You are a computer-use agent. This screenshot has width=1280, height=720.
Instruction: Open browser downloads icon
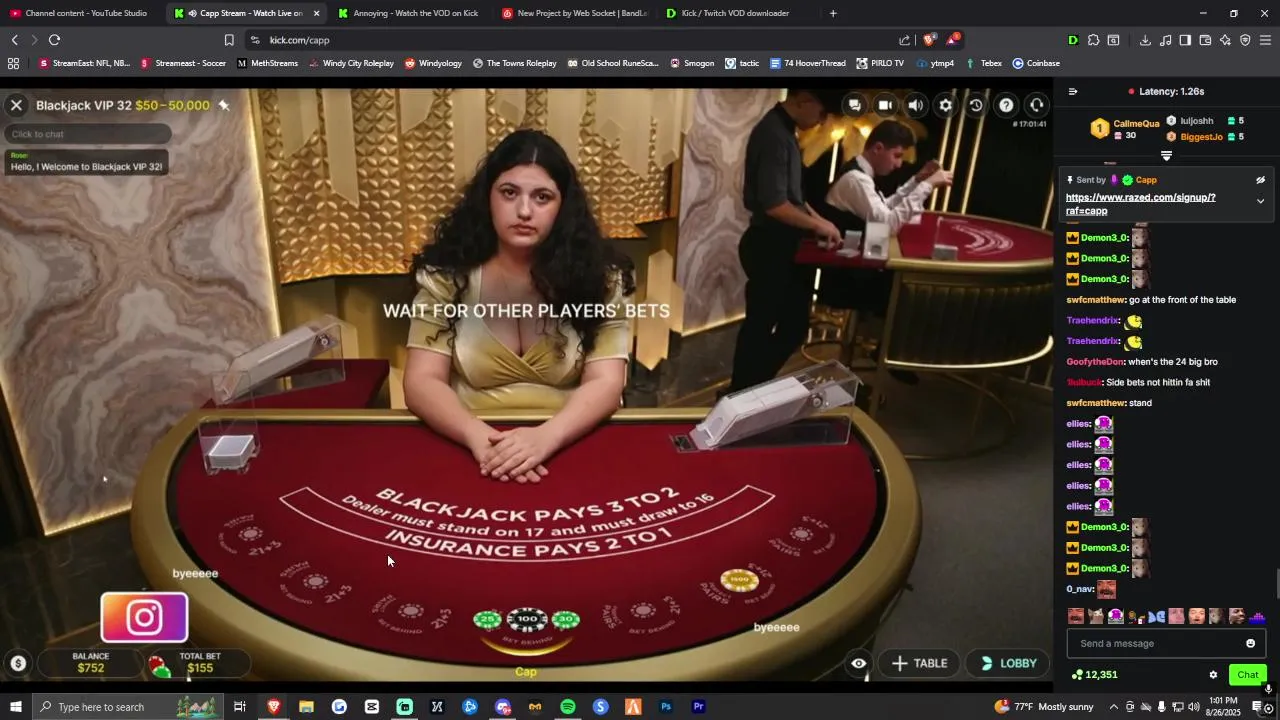1145,40
